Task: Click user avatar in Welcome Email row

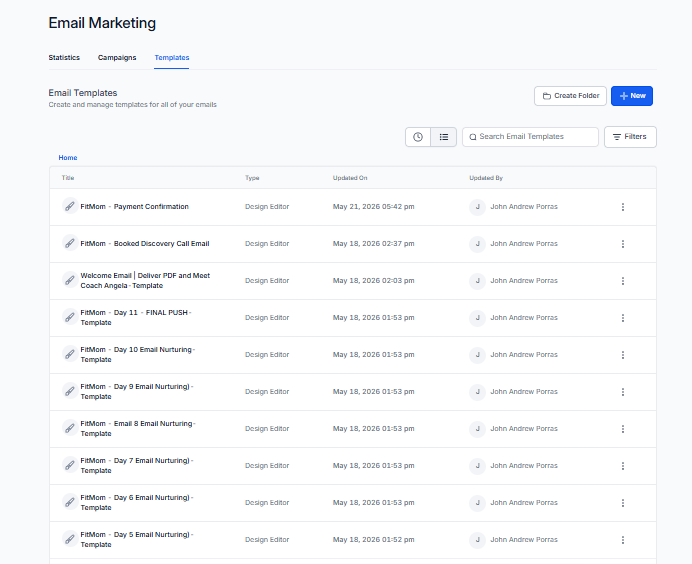Action: coord(478,281)
